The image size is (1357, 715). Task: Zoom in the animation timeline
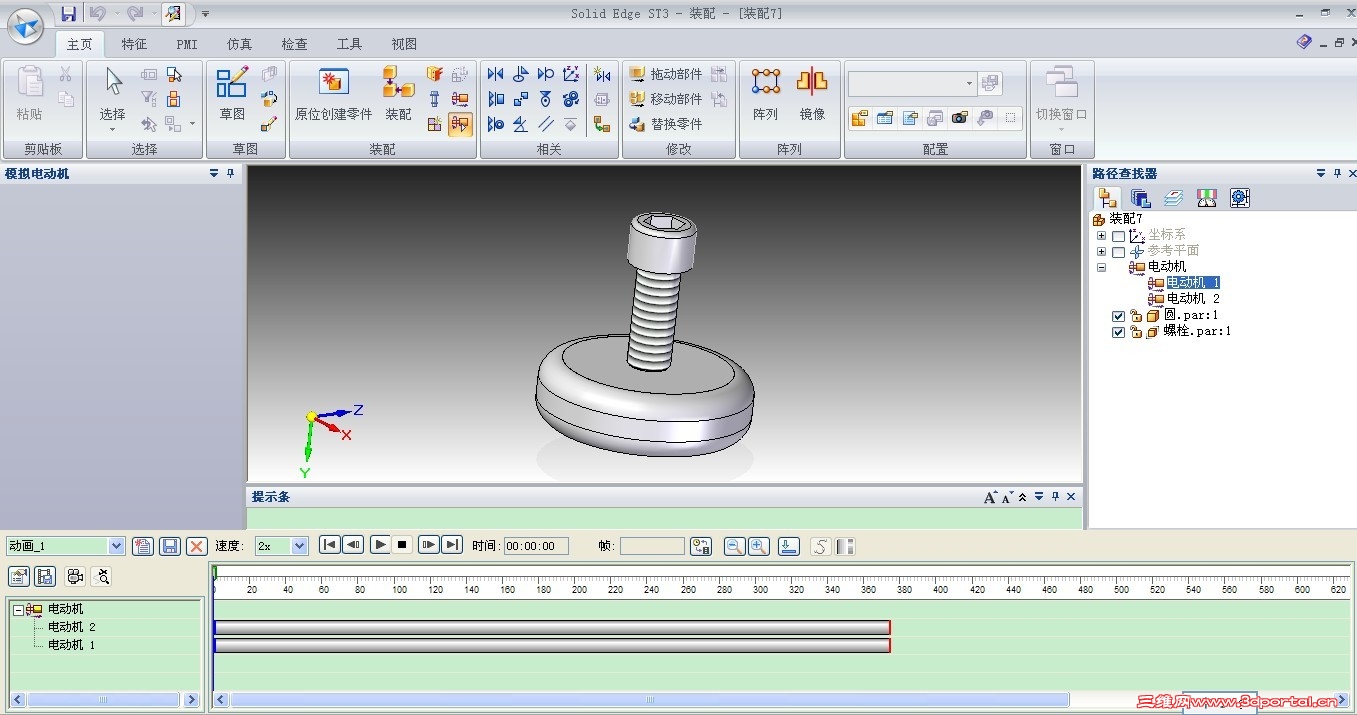point(759,546)
